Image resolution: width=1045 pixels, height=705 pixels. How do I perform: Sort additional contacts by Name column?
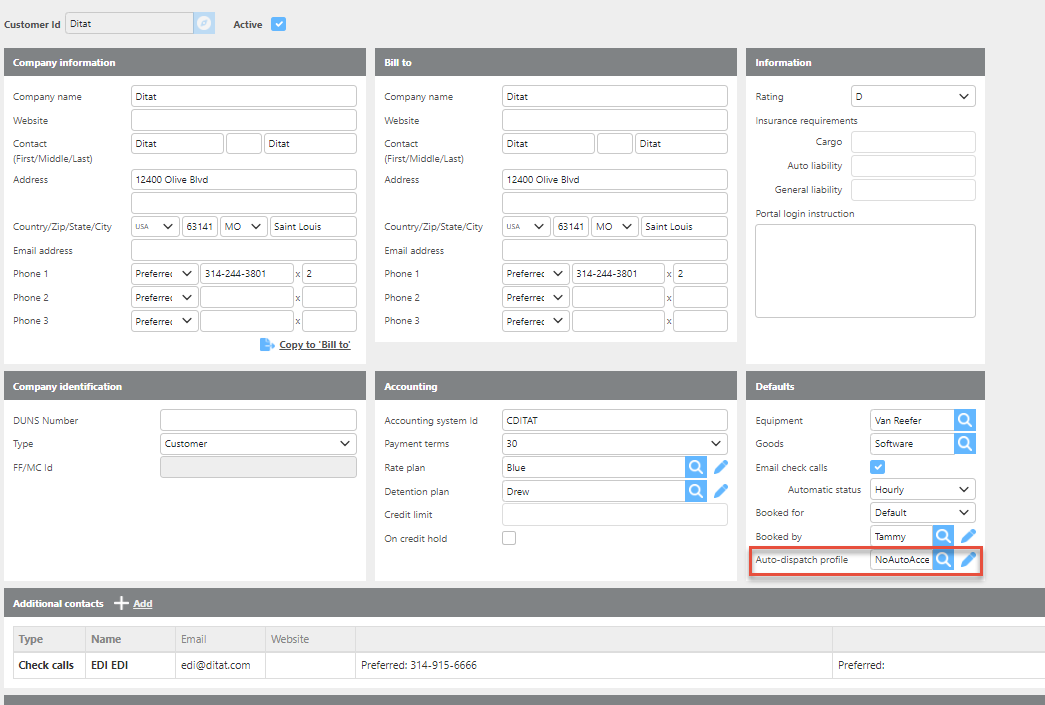(106, 639)
